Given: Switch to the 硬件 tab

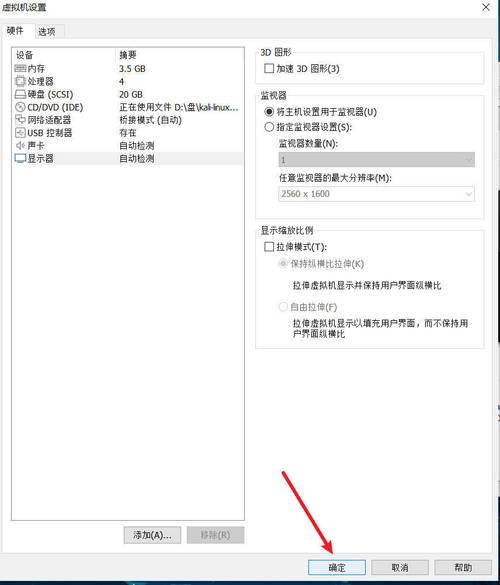Looking at the screenshot, I should [x=16, y=31].
